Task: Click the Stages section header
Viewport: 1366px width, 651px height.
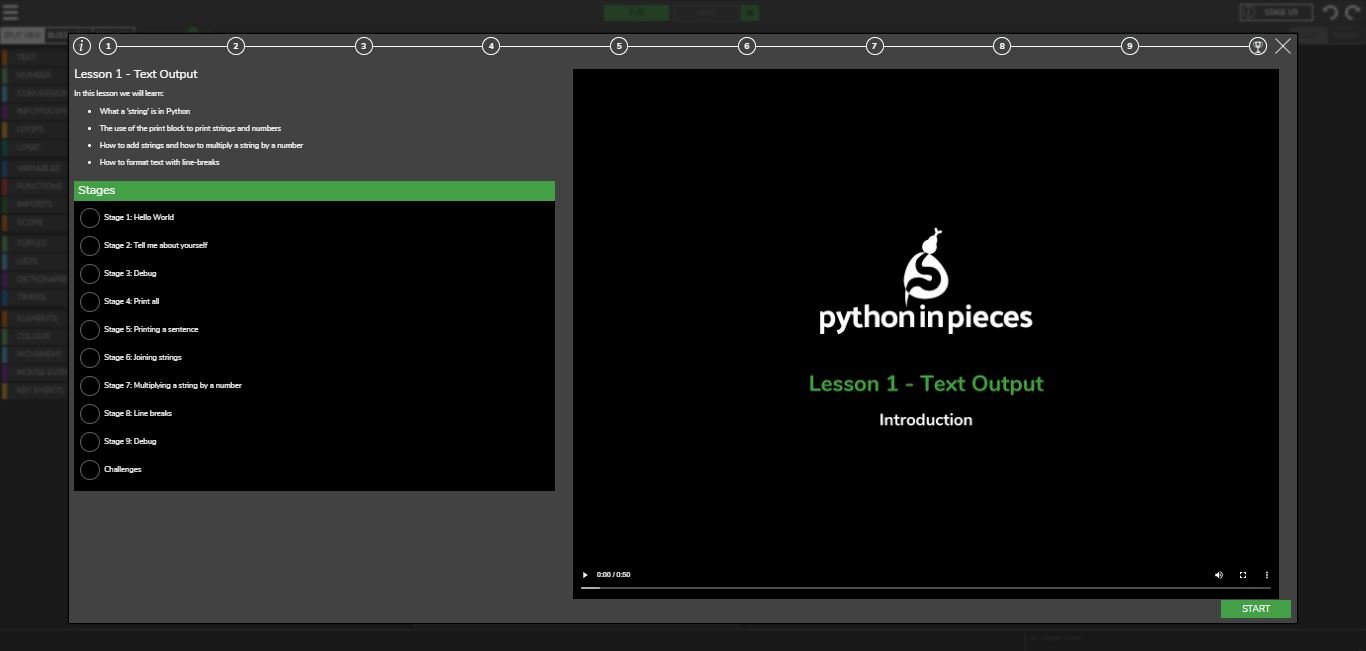Action: pyautogui.click(x=314, y=191)
